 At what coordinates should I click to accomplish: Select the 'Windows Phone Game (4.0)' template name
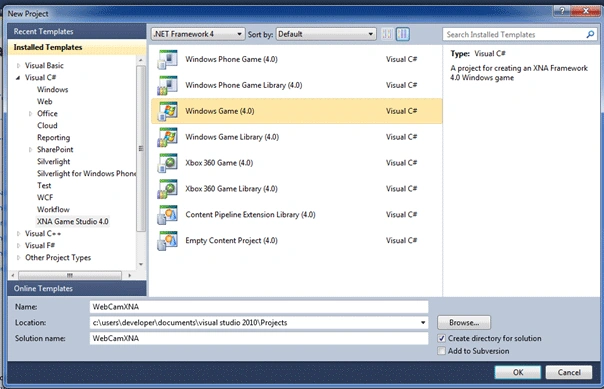point(231,59)
